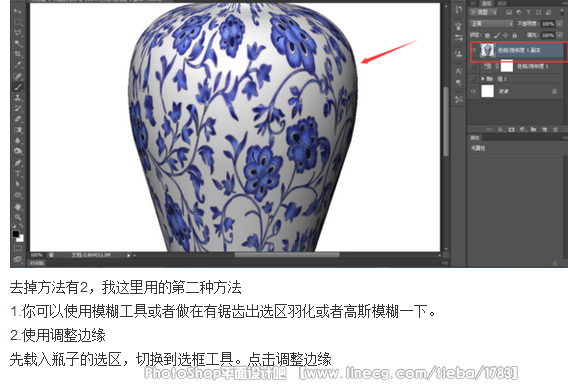
Task: Select the Pen tool
Action: click(18, 163)
